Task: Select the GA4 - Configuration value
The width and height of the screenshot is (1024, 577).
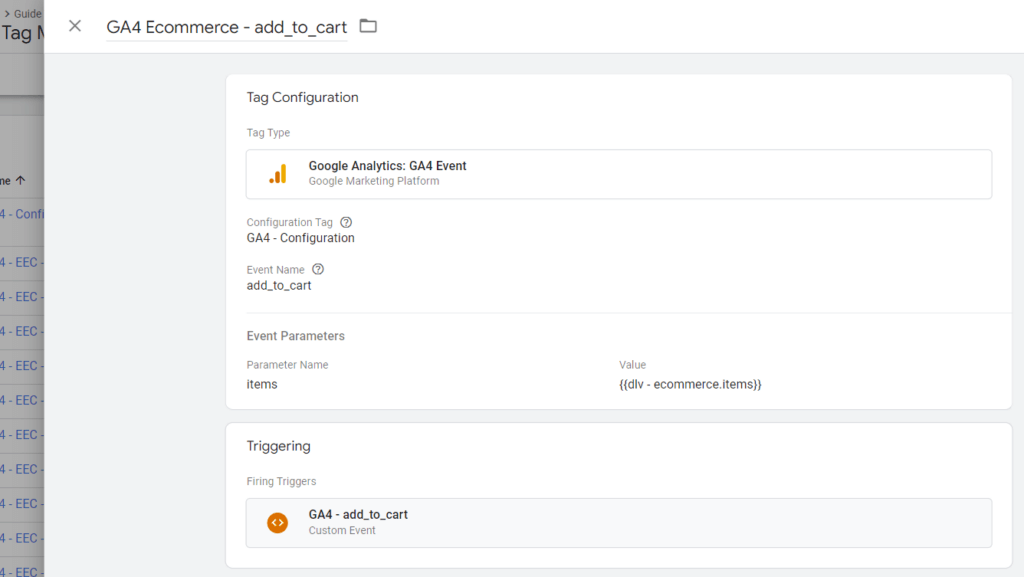Action: coord(300,238)
